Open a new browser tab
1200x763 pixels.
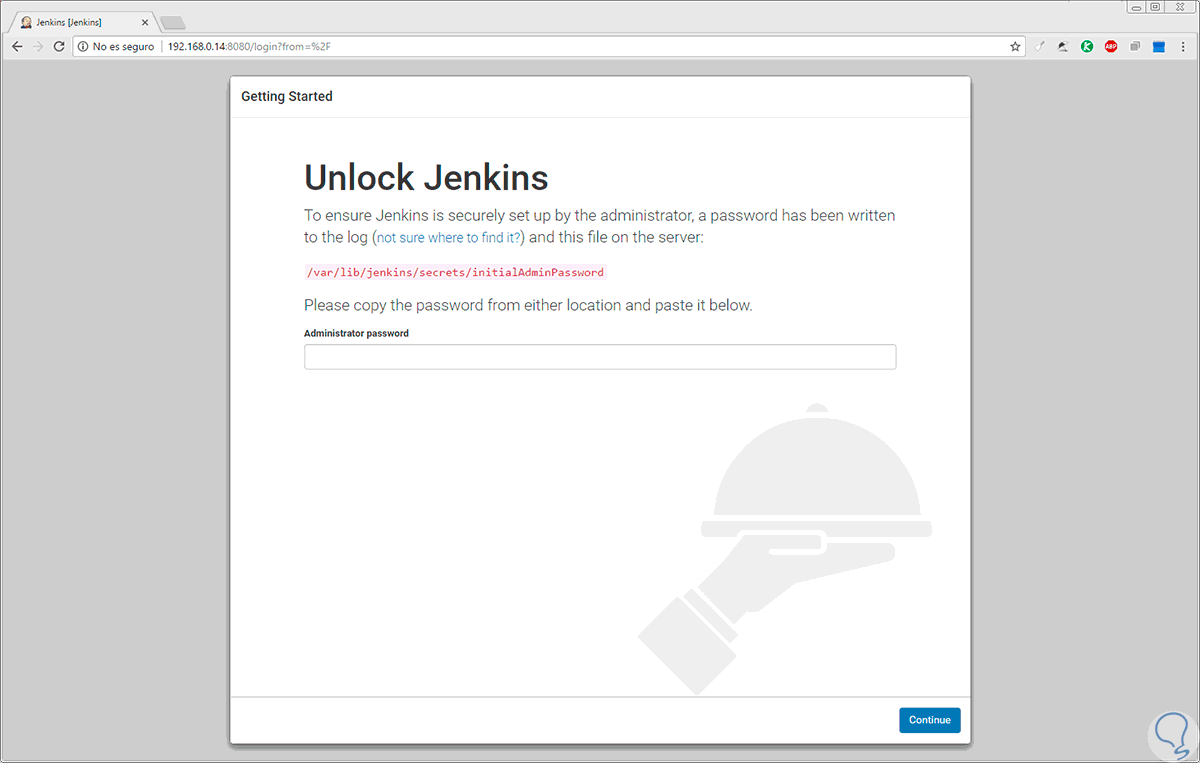coord(173,22)
